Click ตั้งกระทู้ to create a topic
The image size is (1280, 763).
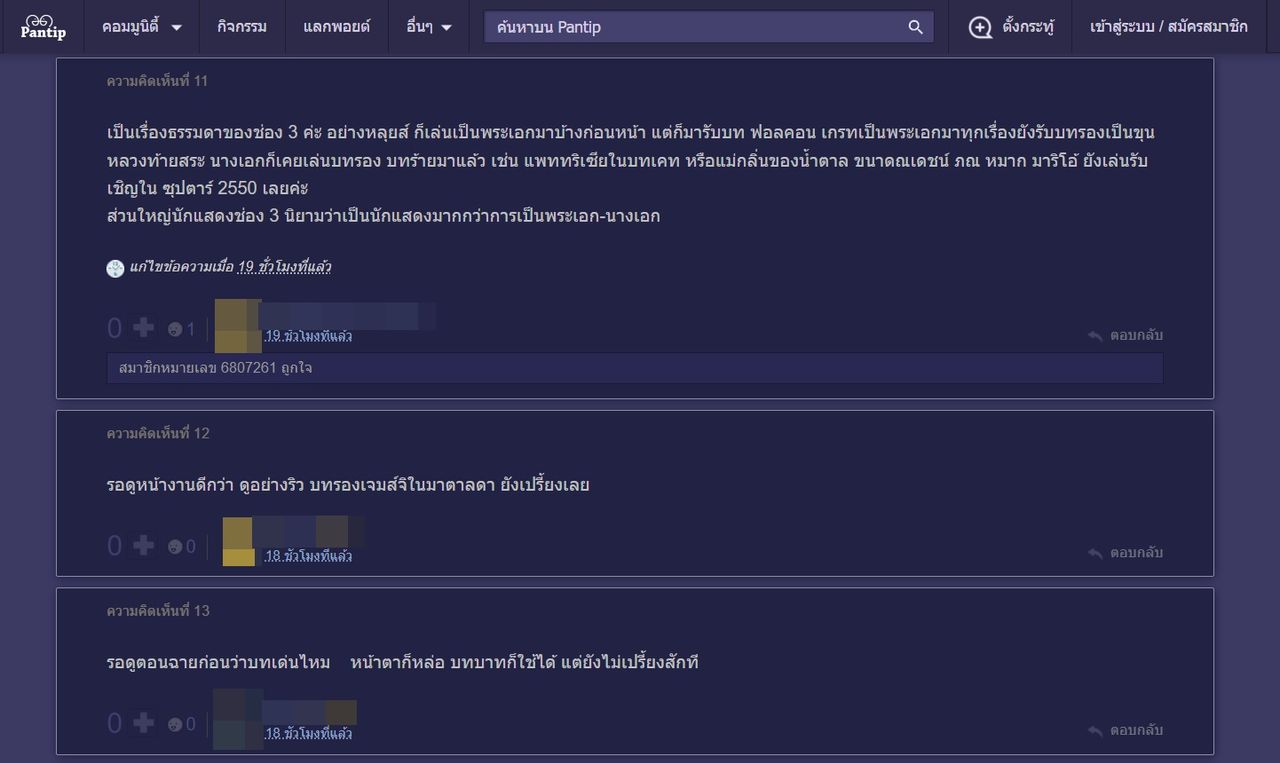1012,27
